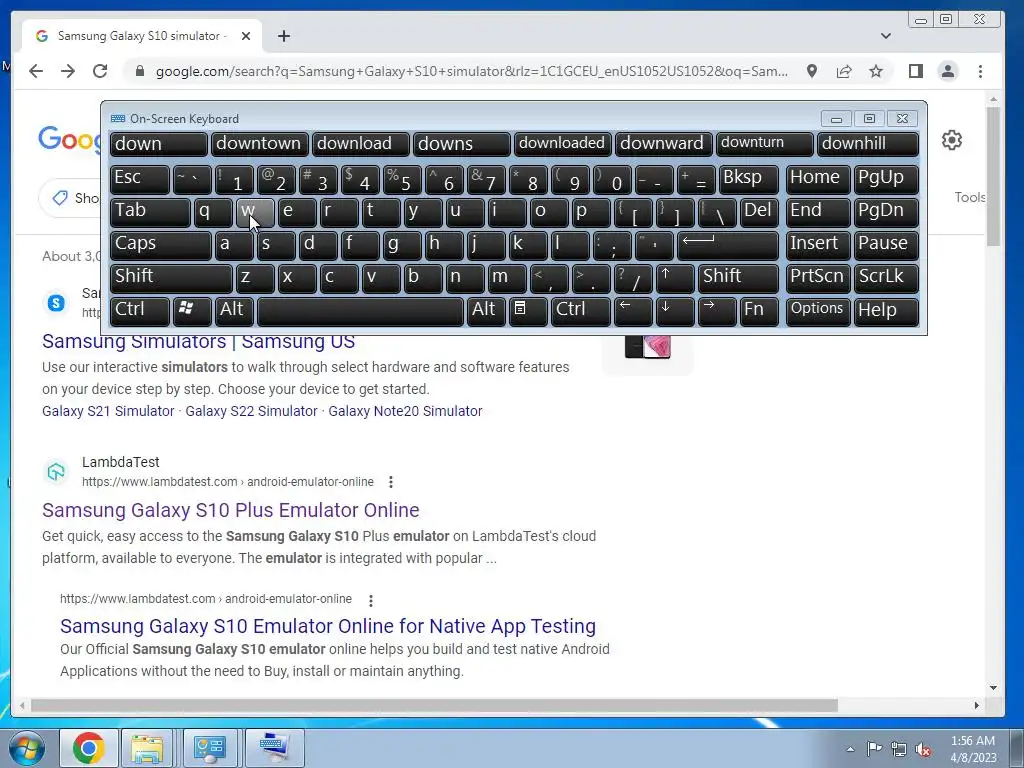The height and width of the screenshot is (768, 1024).
Task: Open the Chrome three-dot menu
Action: pos(980,71)
